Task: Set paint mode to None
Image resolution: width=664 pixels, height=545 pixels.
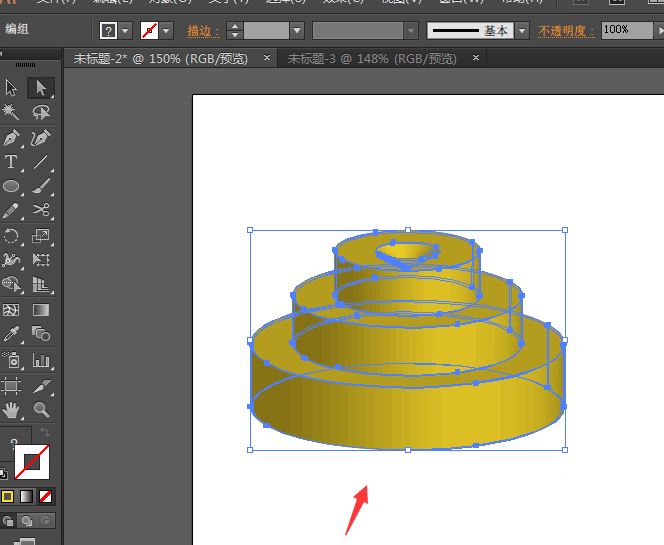Action: 45,496
